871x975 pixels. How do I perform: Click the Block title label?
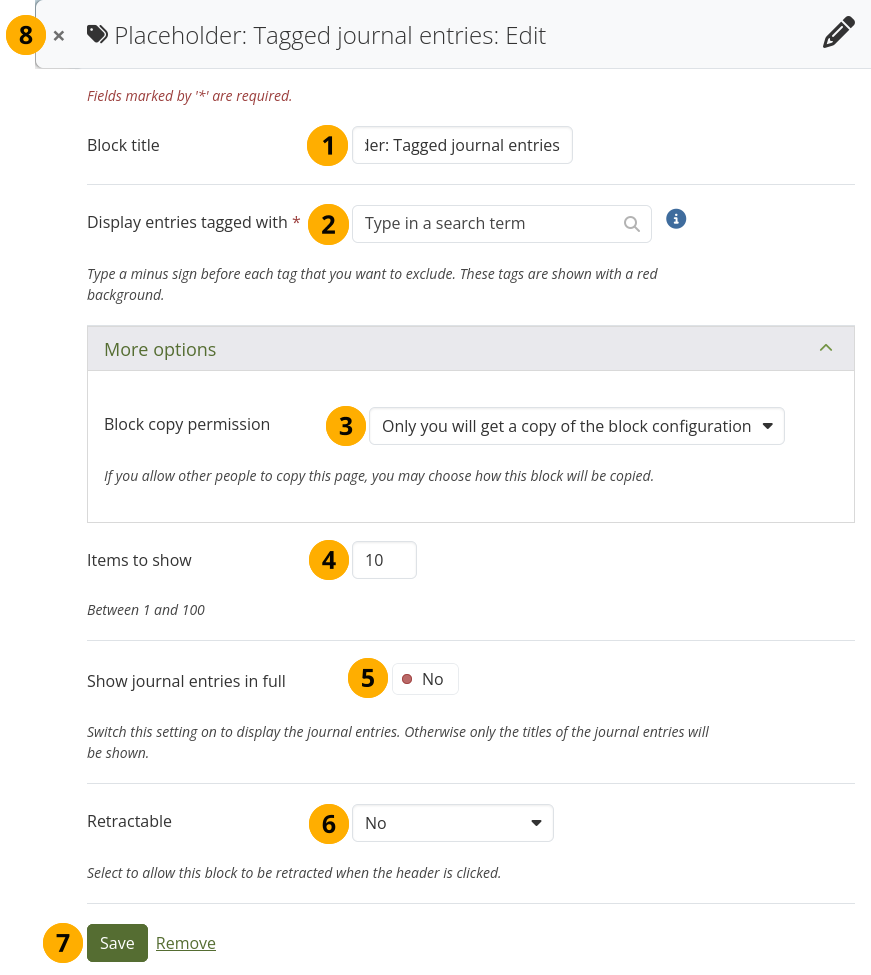click(x=123, y=146)
